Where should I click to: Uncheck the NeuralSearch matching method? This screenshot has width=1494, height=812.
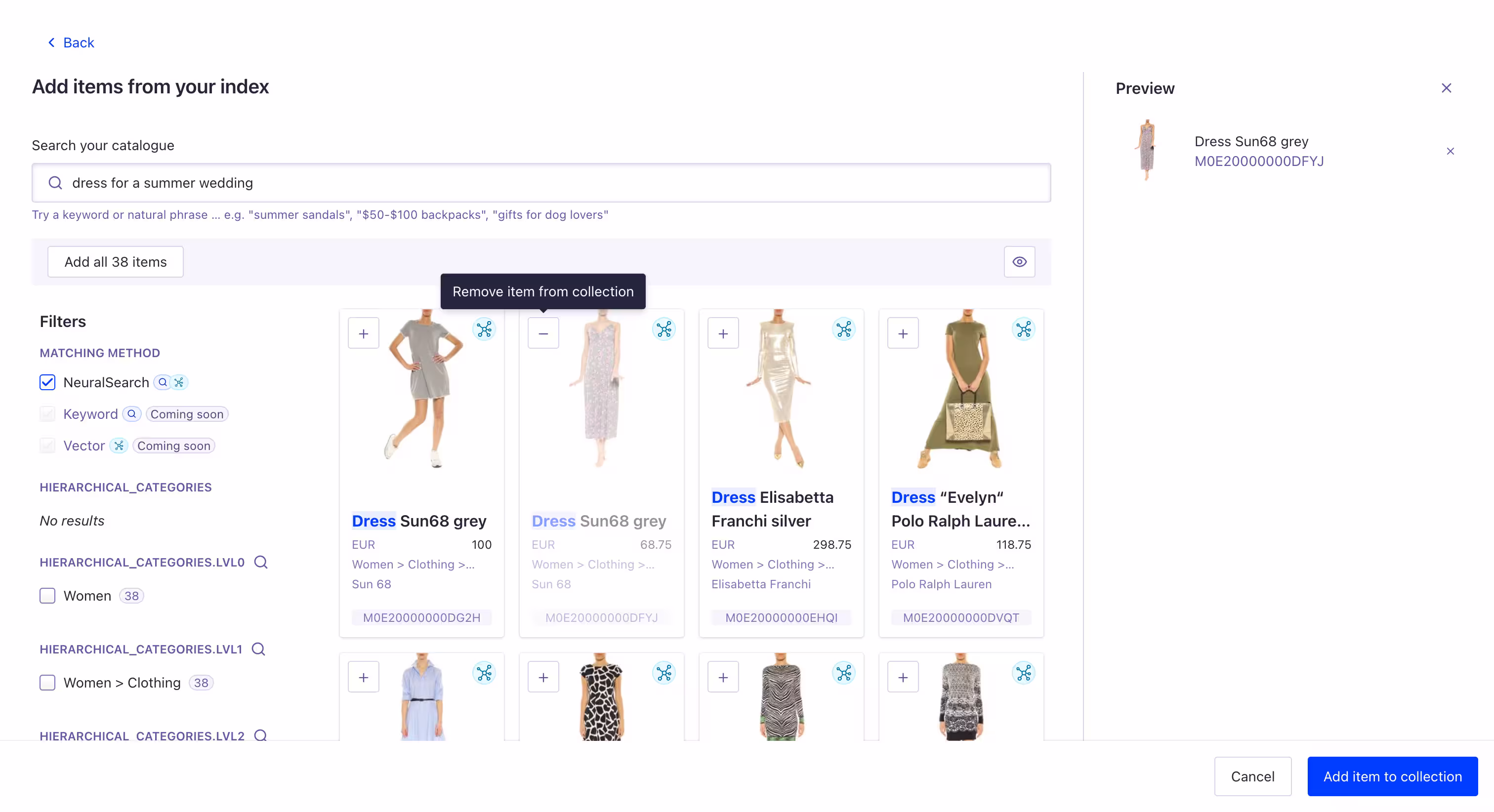click(47, 382)
